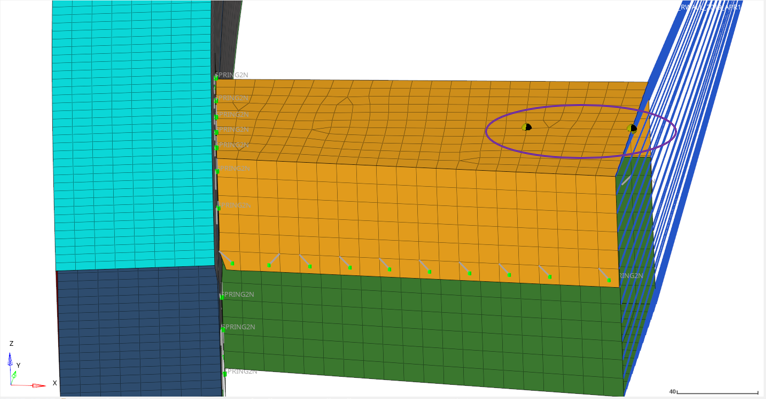766x399 pixels.
Task: Pick the SPRING2N label at right end of spring row
Action: pyautogui.click(x=631, y=276)
